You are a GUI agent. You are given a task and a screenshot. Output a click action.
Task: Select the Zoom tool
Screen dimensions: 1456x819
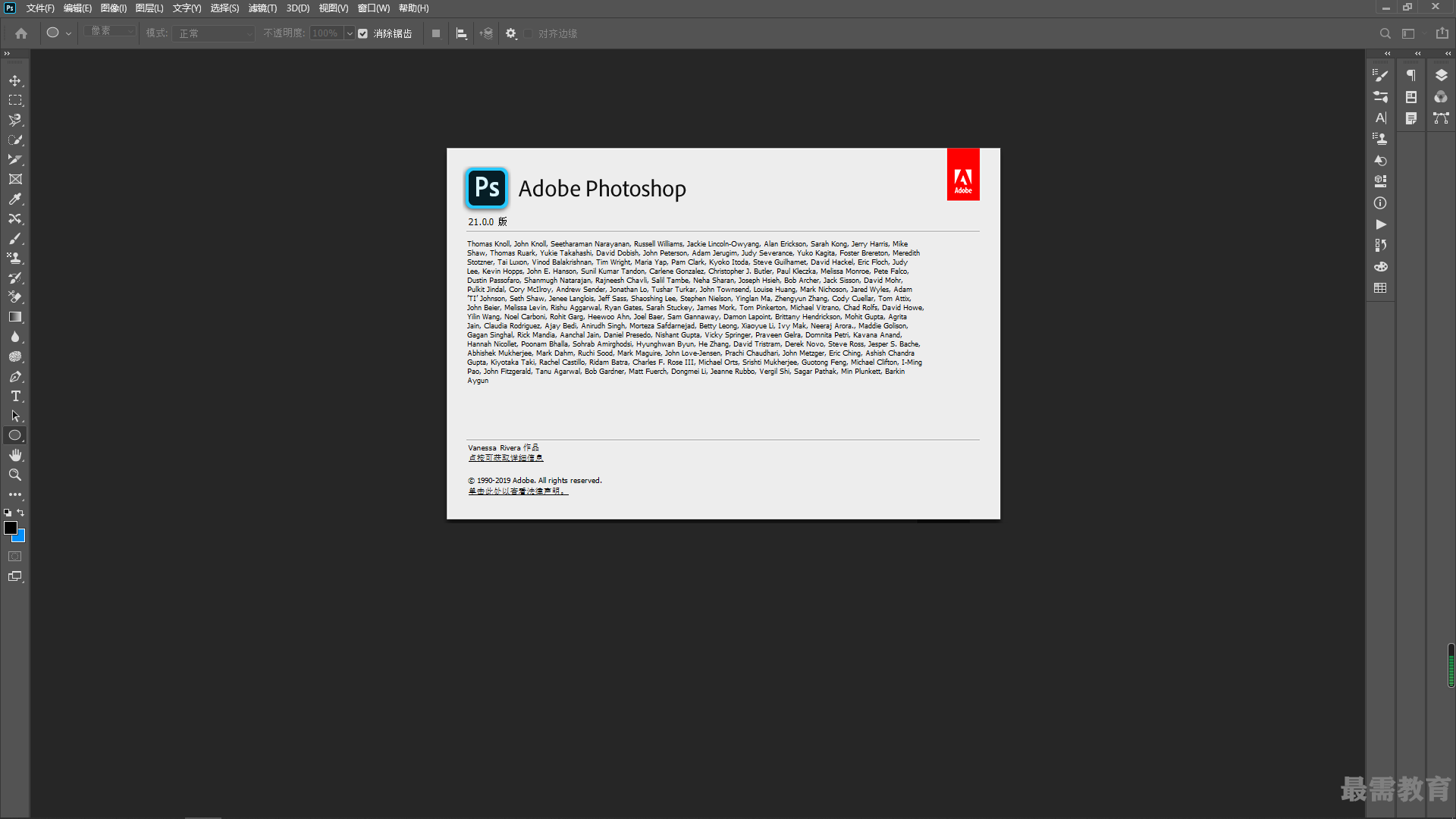click(15, 475)
